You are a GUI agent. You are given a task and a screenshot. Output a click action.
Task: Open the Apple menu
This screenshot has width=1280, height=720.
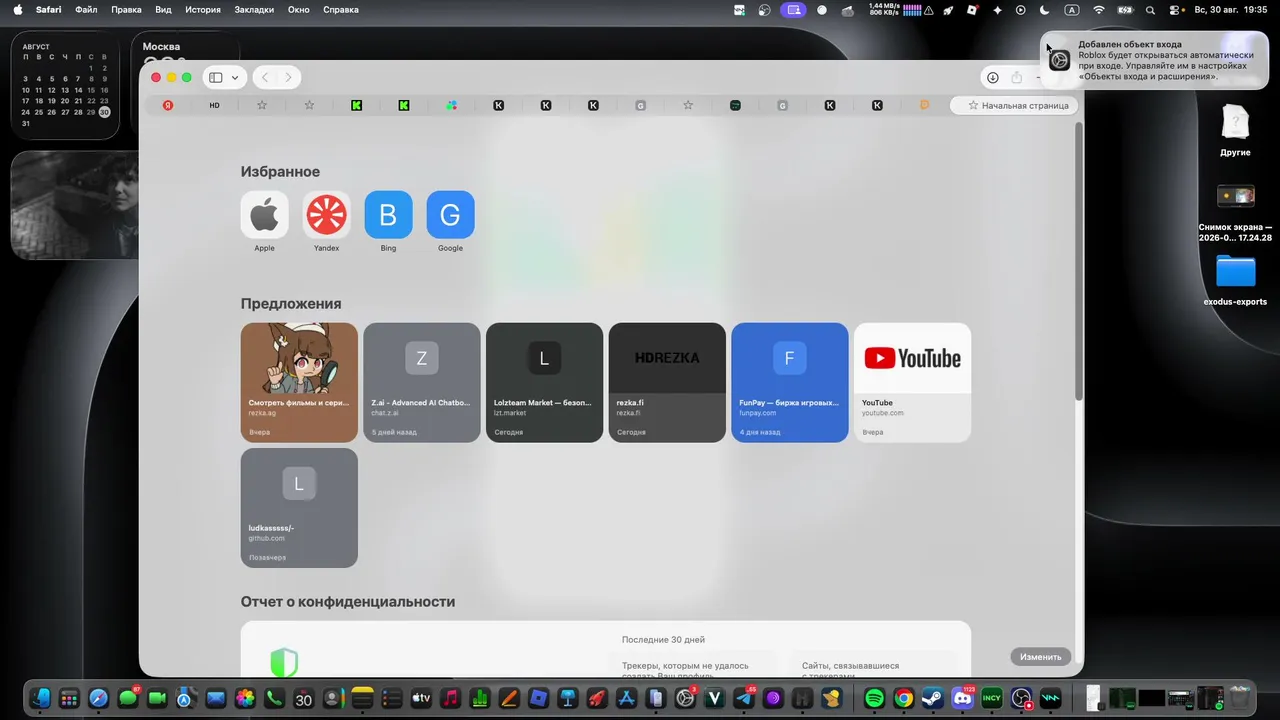tap(17, 10)
